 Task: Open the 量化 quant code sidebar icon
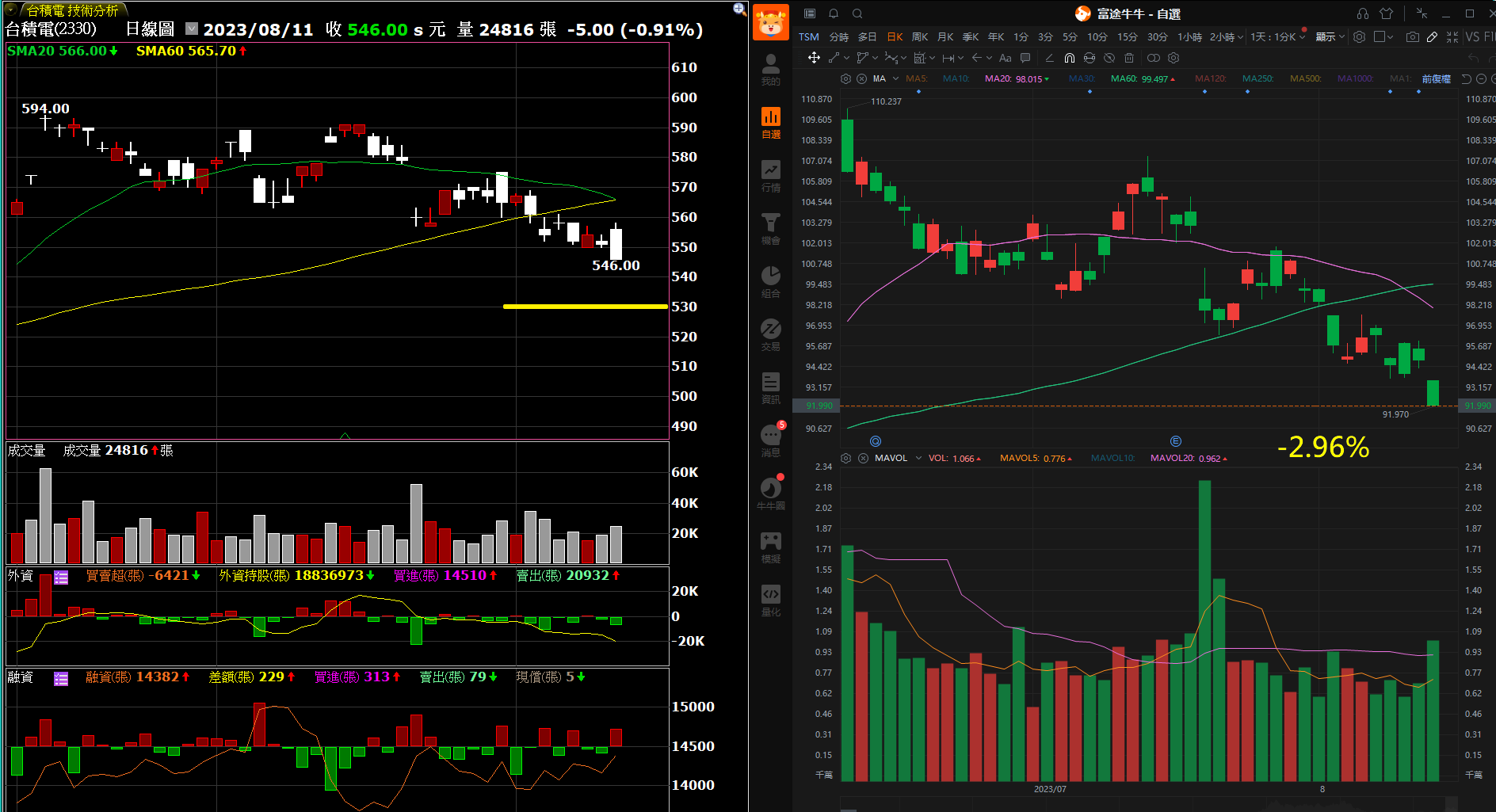click(770, 600)
